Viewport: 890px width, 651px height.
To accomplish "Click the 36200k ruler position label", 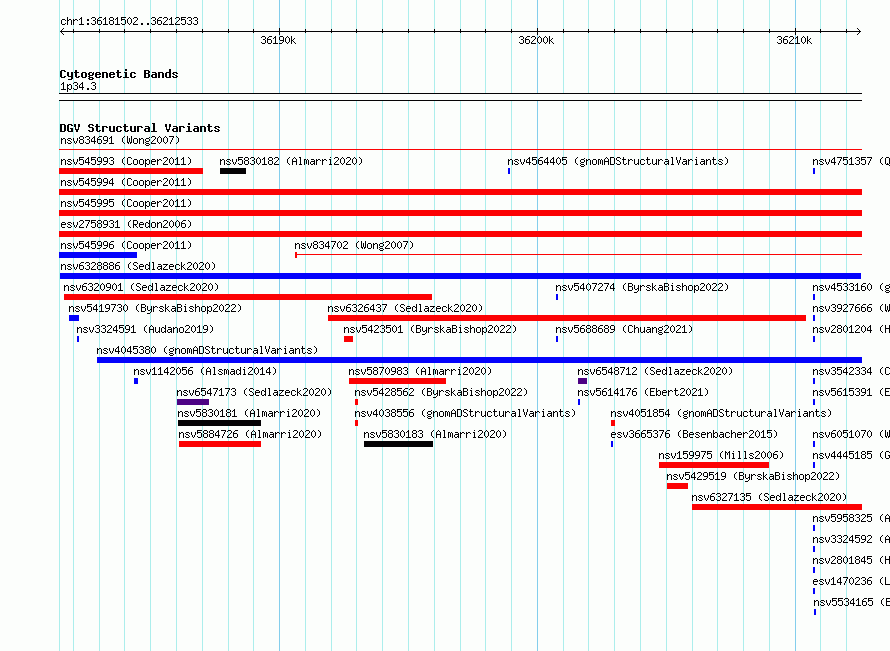I will (536, 40).
